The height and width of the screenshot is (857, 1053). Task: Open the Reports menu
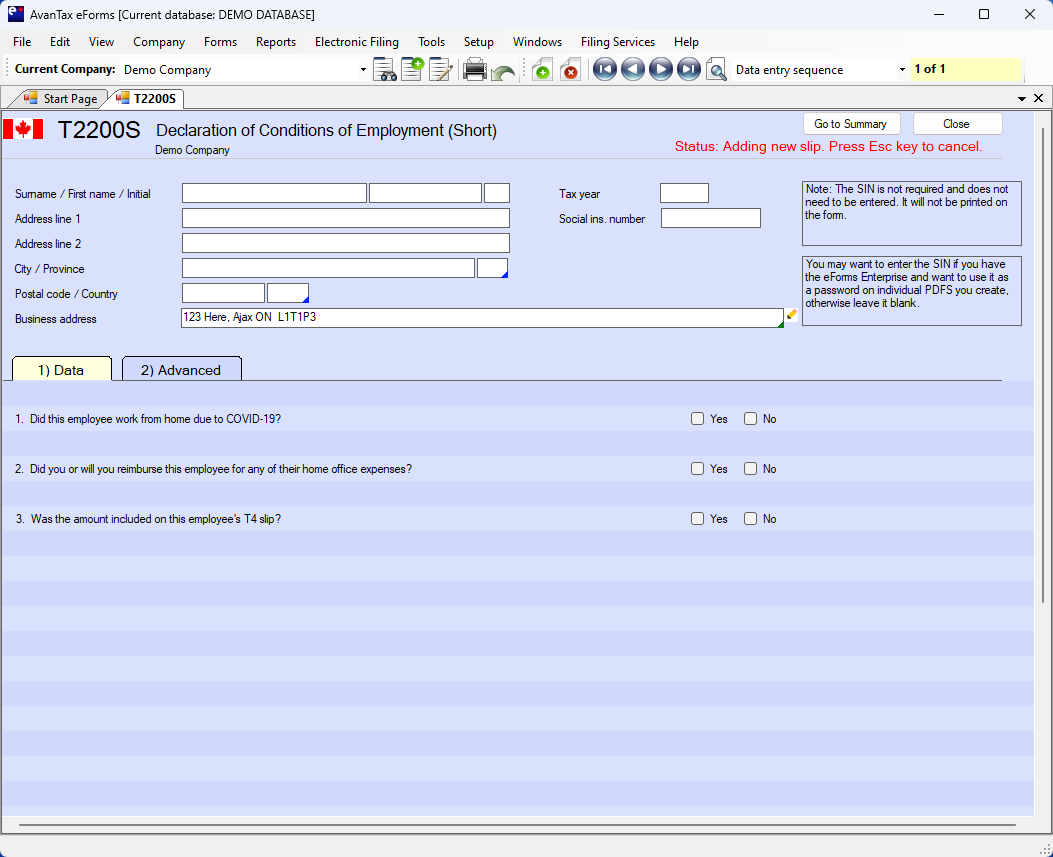pyautogui.click(x=276, y=42)
